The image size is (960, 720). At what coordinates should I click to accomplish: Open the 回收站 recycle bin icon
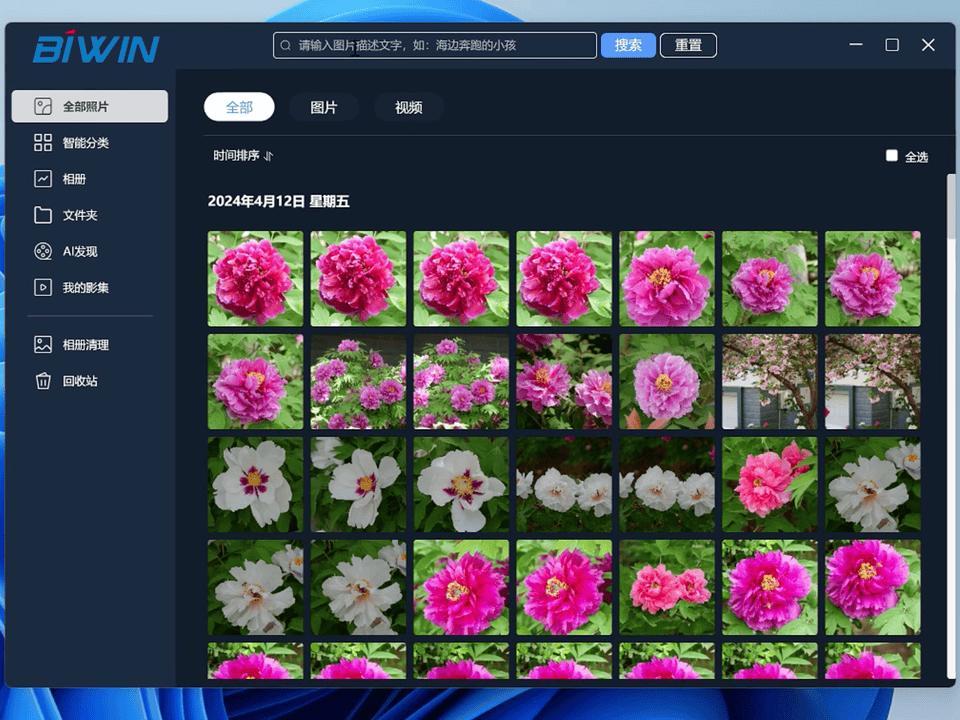click(42, 380)
